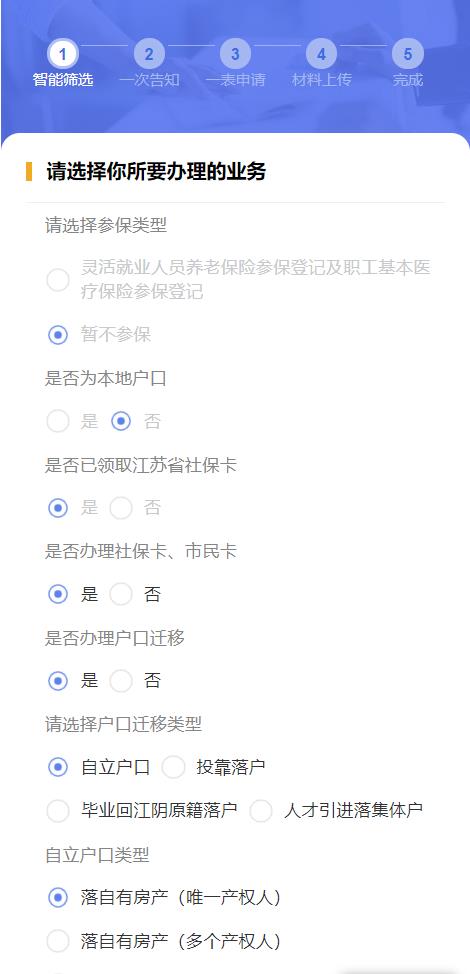This screenshot has width=470, height=974.
Task: Select 落自有房产（唯一产权人）option
Action: point(58,898)
